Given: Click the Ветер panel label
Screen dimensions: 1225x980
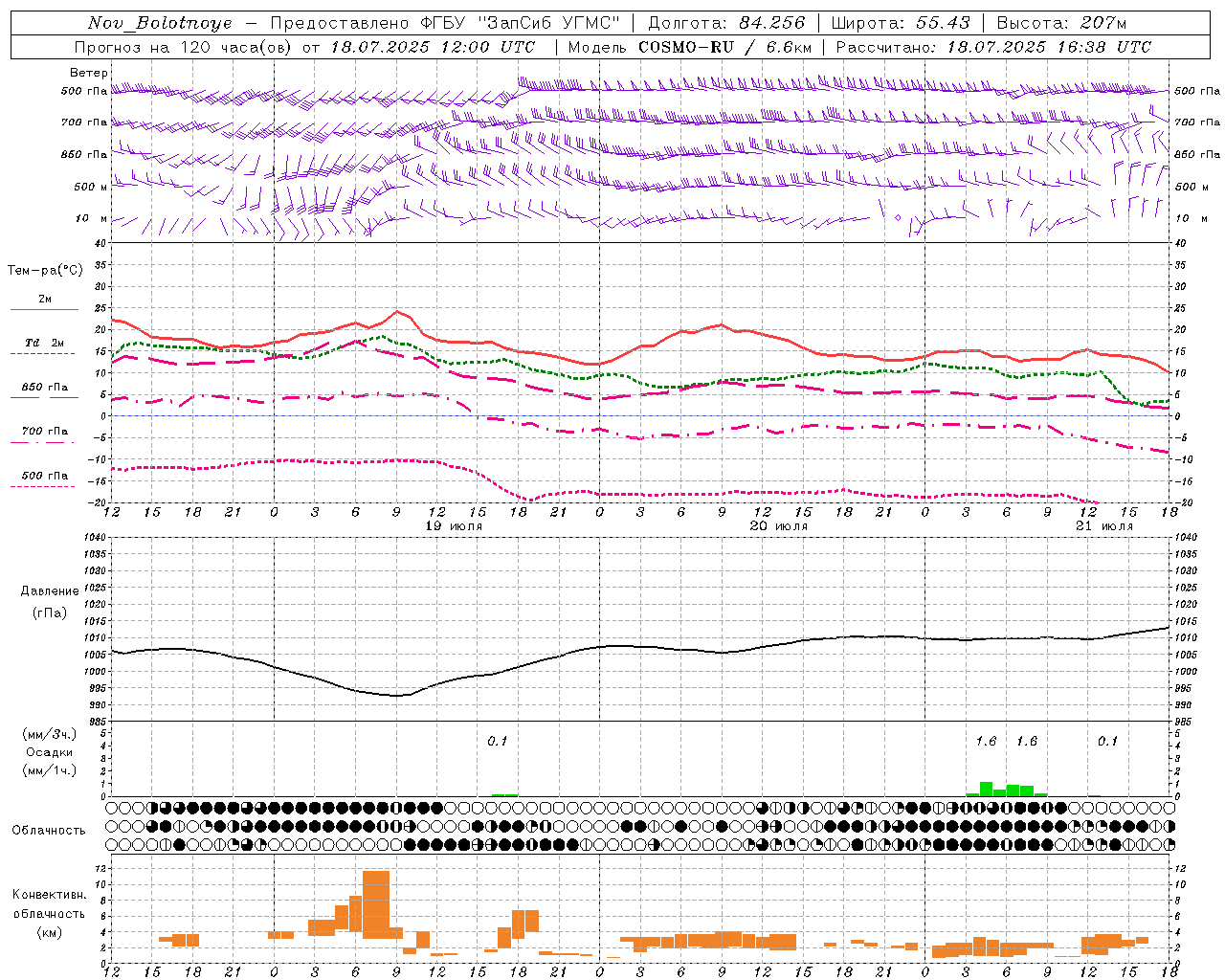Looking at the screenshot, I should tap(89, 73).
